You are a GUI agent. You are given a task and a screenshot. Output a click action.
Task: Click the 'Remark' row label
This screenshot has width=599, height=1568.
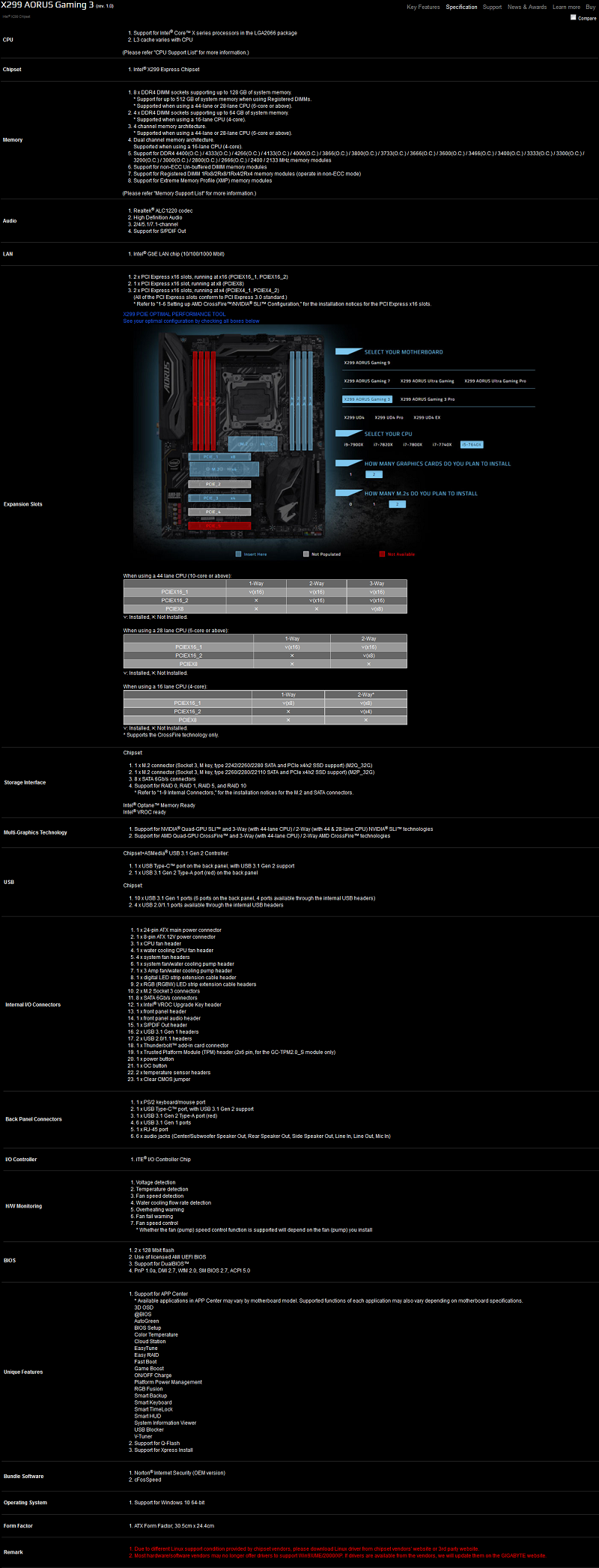(13, 1552)
